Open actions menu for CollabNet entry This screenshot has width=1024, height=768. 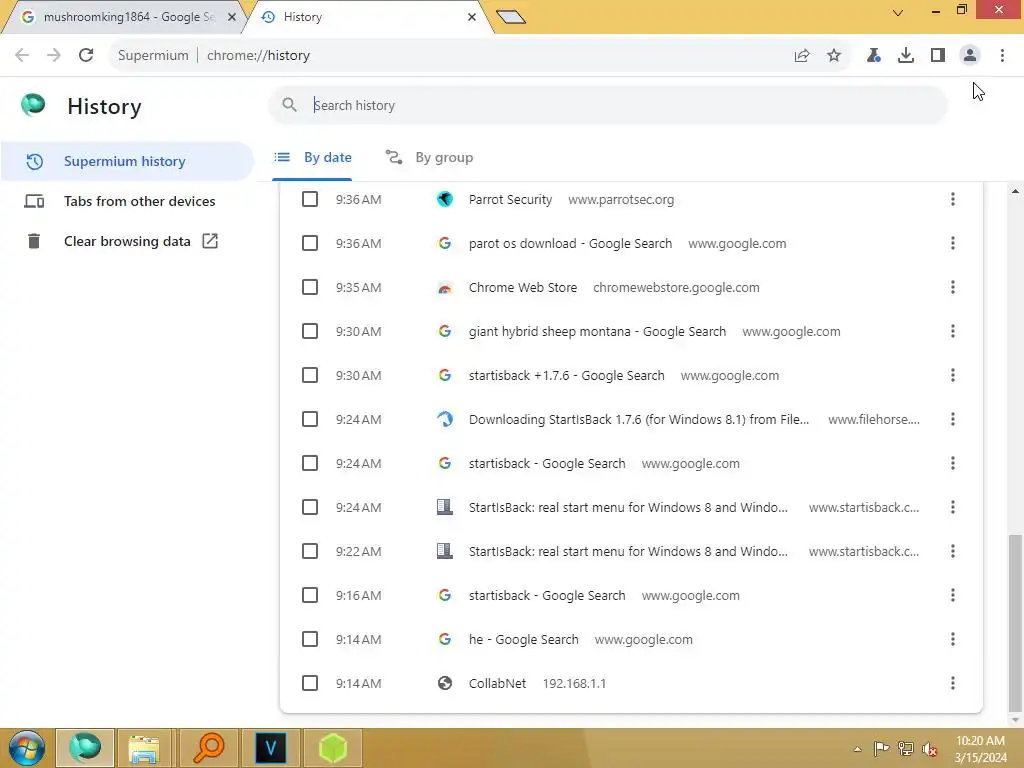953,683
